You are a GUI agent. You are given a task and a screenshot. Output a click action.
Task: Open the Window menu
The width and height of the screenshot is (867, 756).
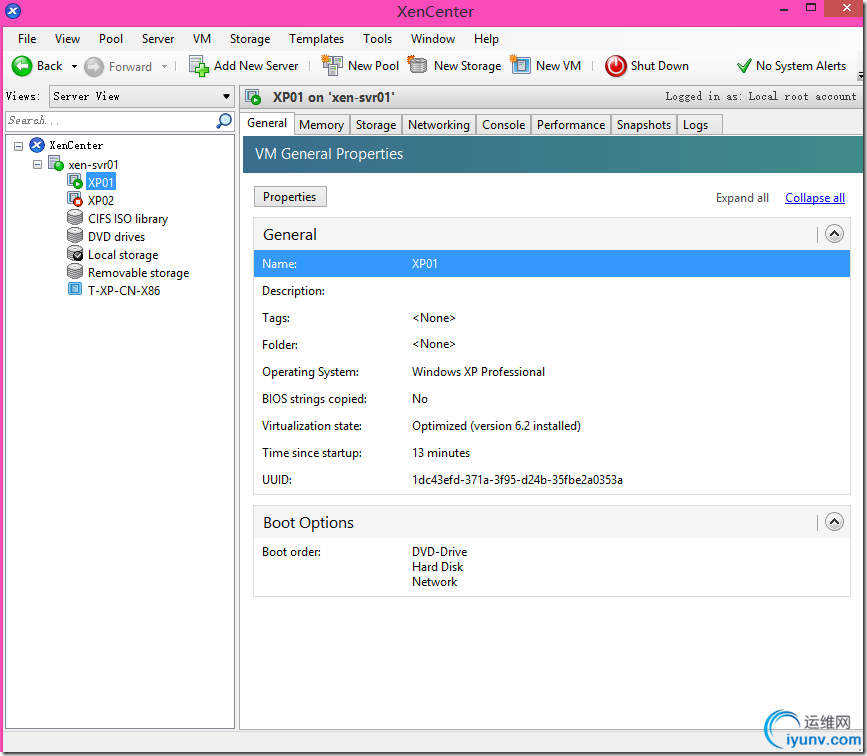(432, 39)
